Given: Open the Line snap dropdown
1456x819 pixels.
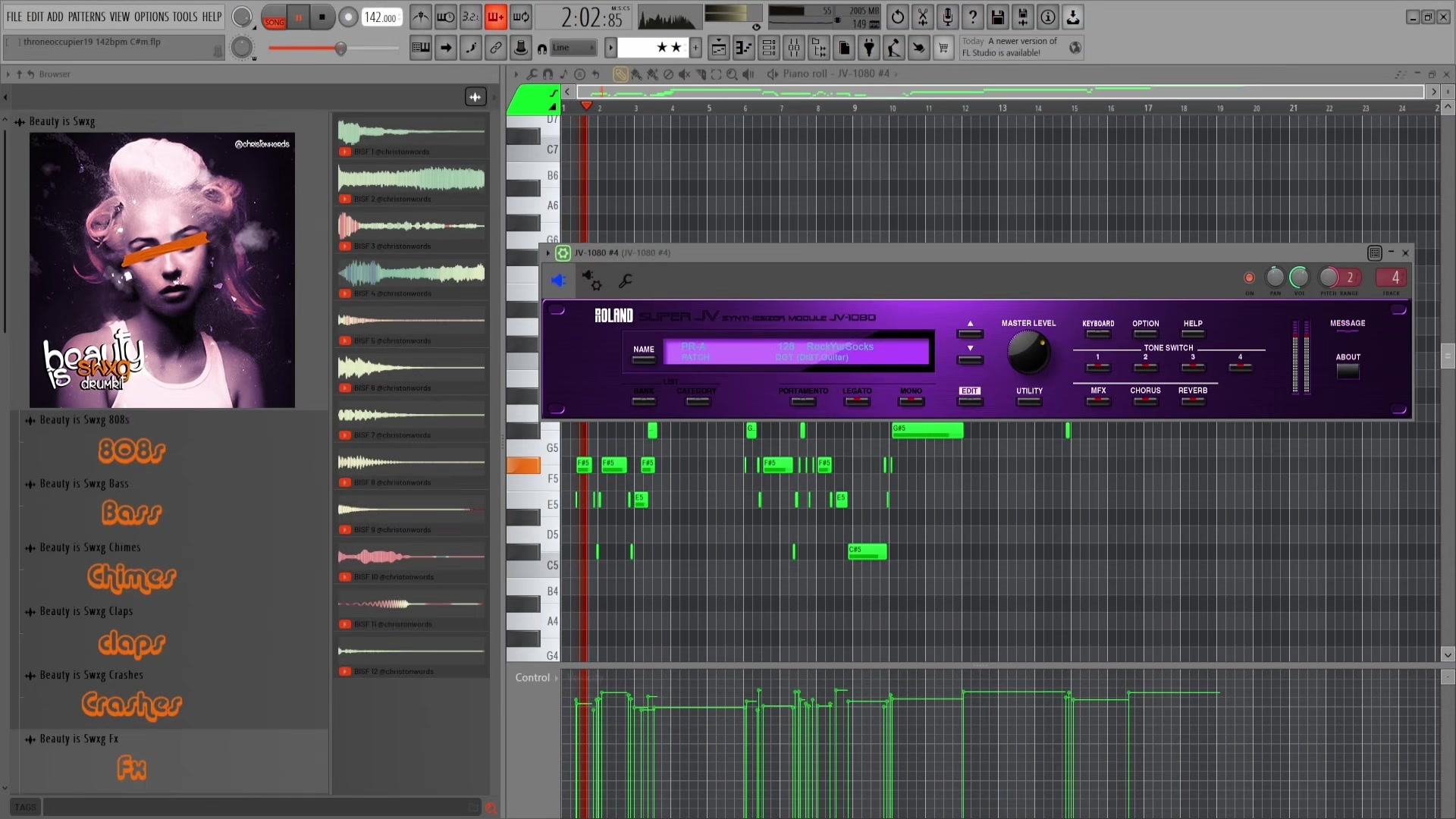Looking at the screenshot, I should [x=573, y=48].
